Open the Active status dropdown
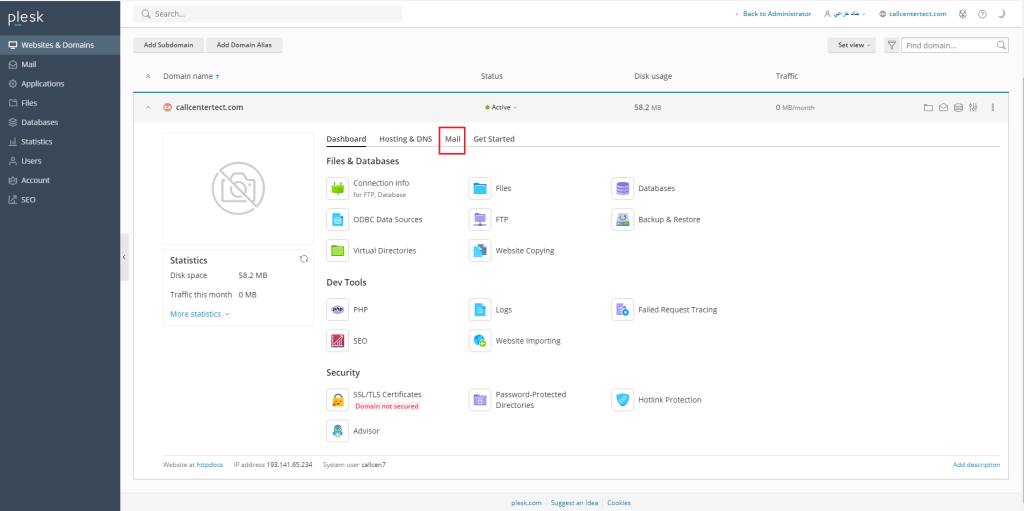Image resolution: width=1024 pixels, height=511 pixels. (502, 107)
